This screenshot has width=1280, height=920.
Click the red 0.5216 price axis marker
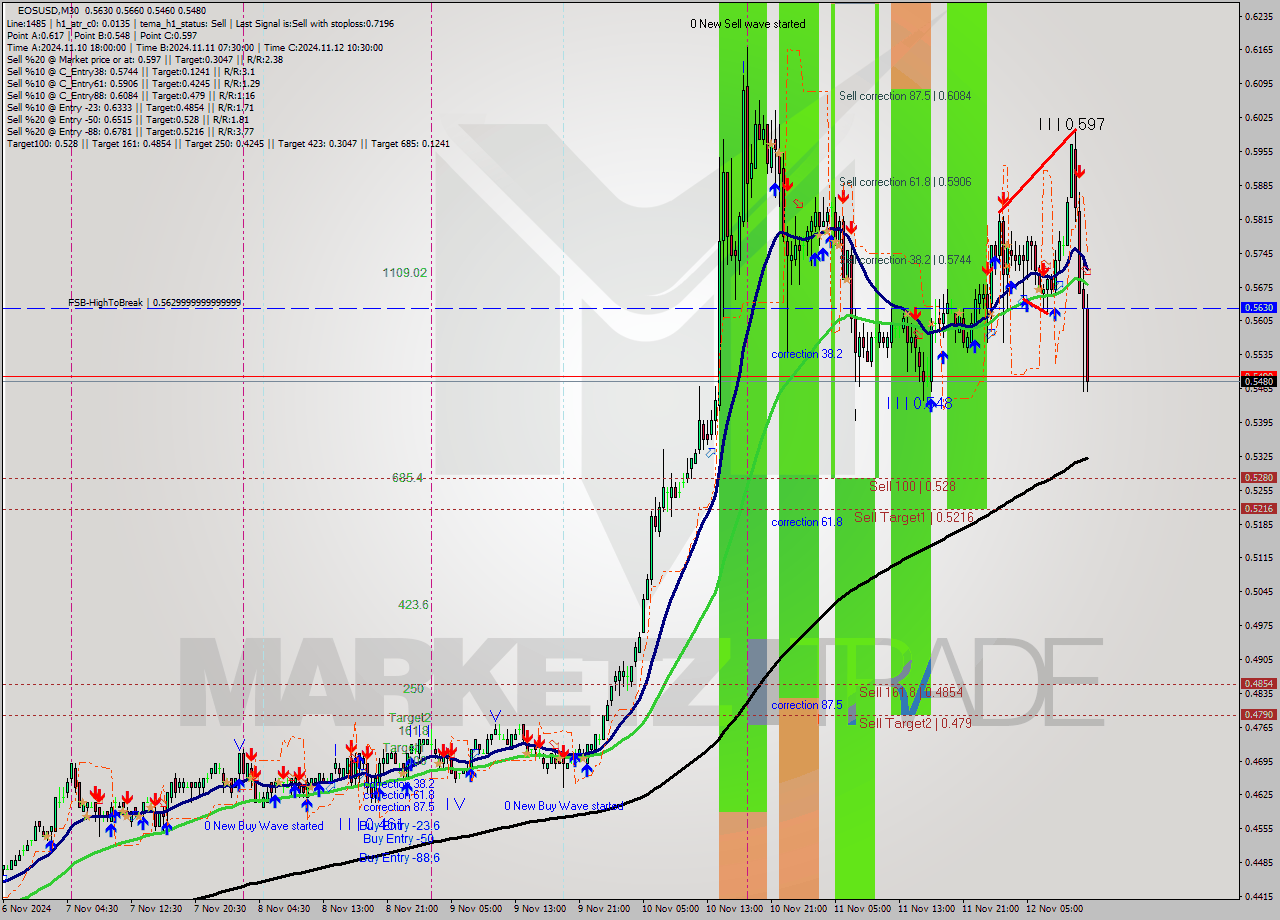click(1257, 509)
